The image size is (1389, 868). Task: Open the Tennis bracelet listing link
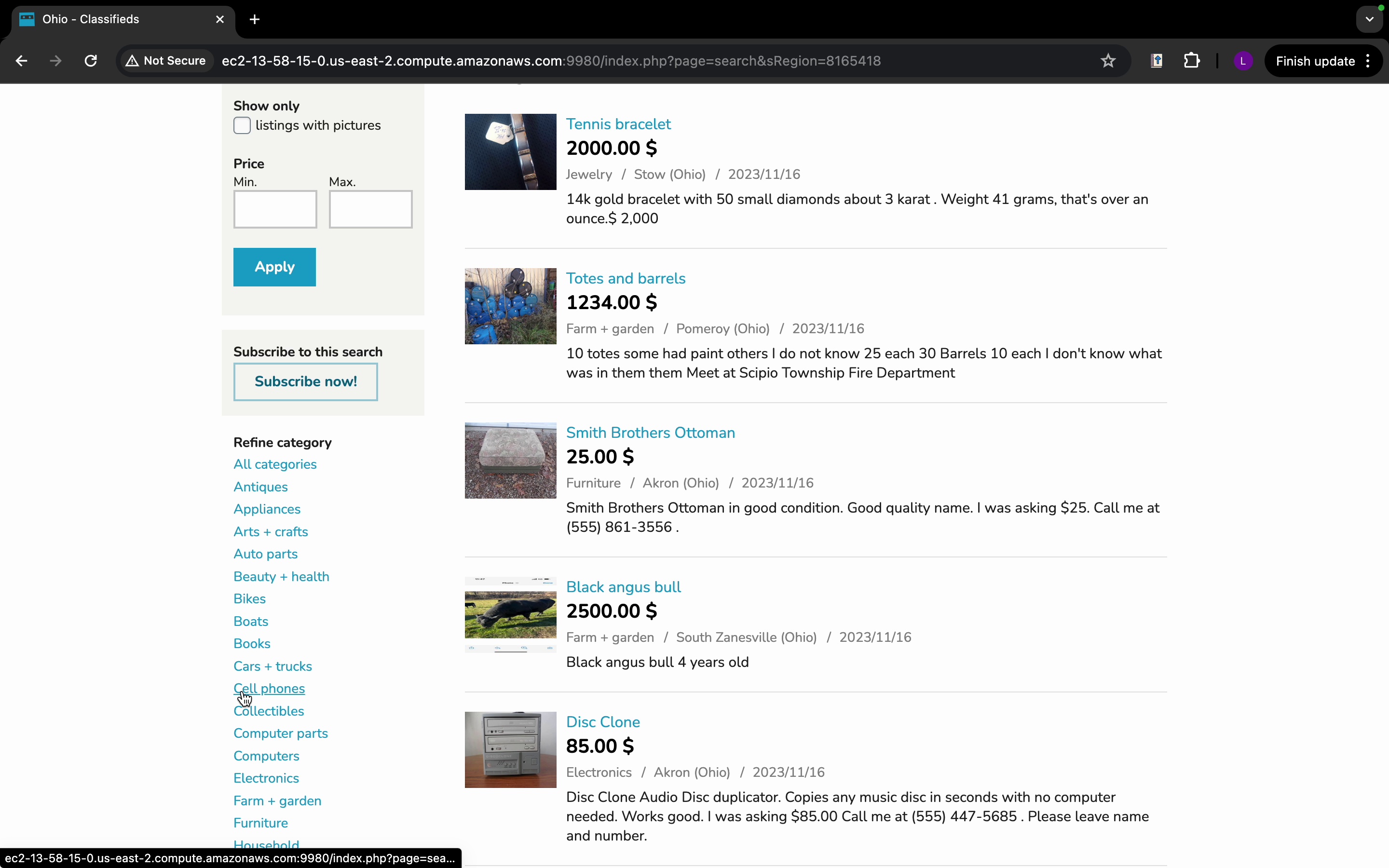coord(618,124)
